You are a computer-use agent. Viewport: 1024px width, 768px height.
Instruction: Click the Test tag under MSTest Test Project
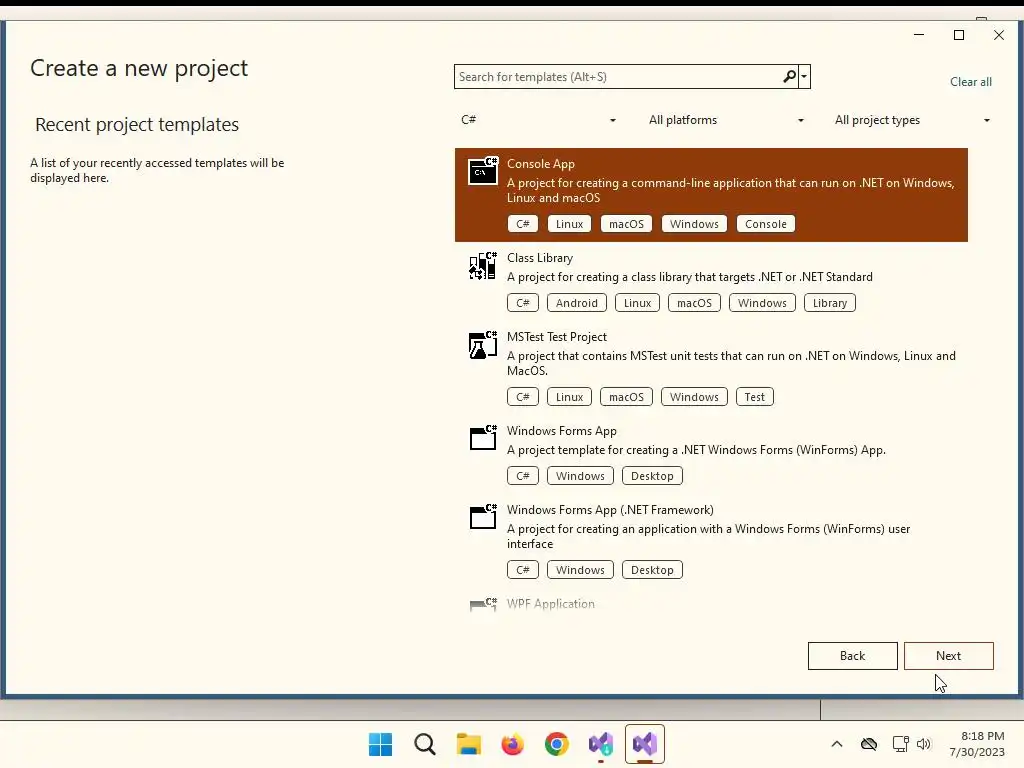click(x=754, y=397)
